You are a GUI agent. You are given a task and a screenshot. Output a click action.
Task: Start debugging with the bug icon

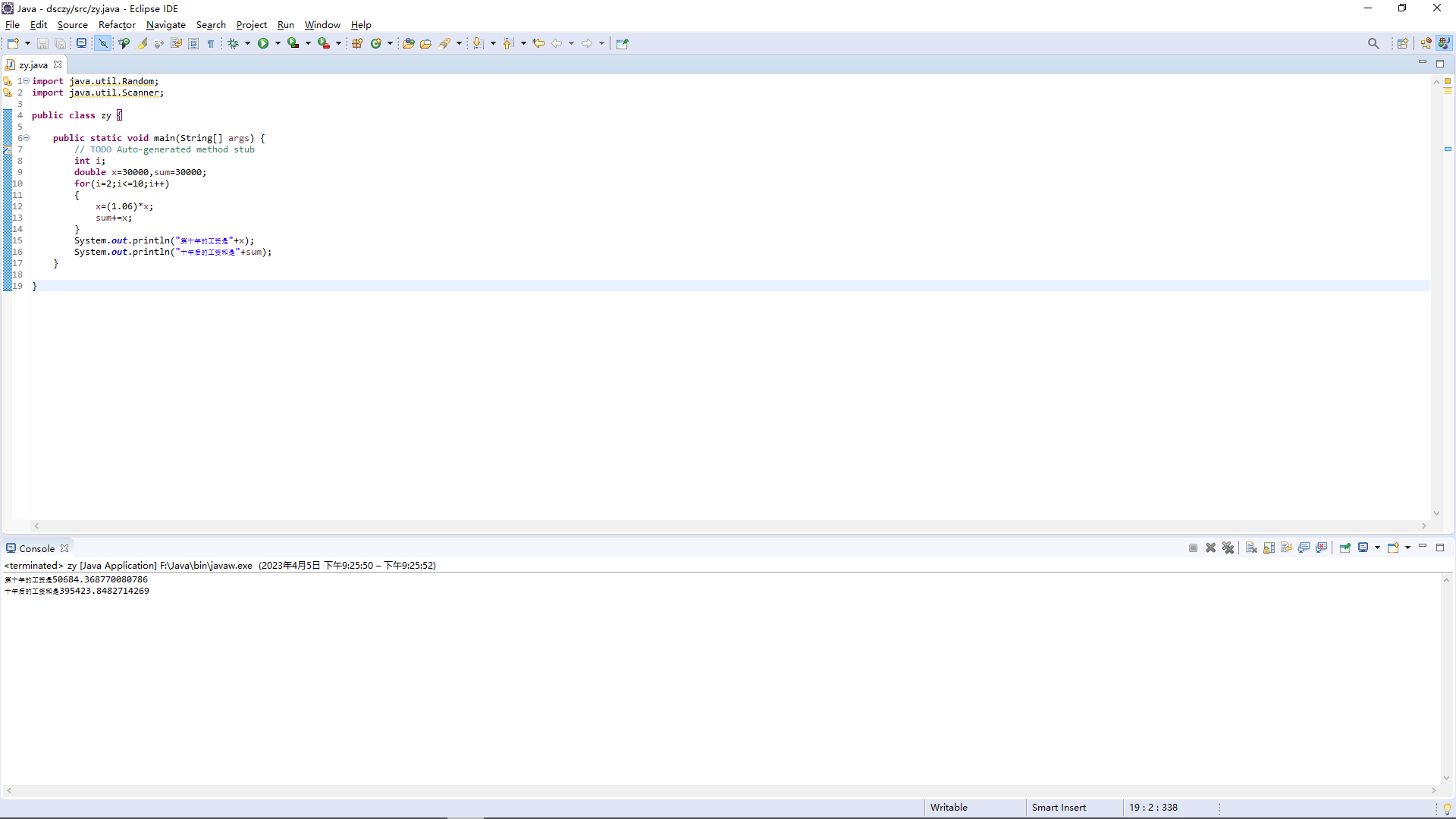click(234, 43)
